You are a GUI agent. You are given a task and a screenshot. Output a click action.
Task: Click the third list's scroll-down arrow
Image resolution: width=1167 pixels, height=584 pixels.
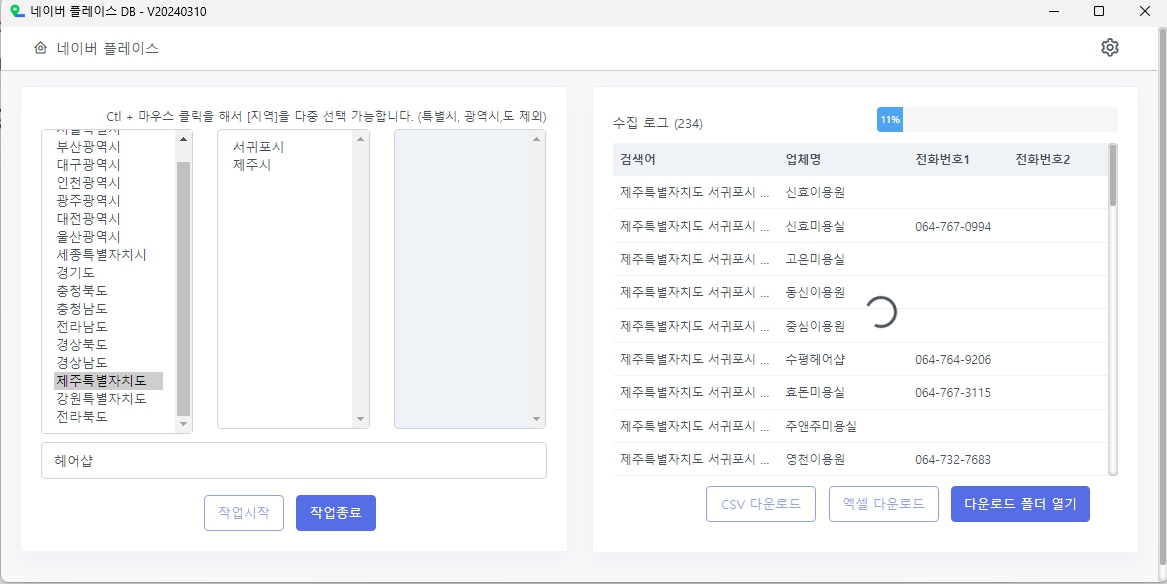[537, 420]
